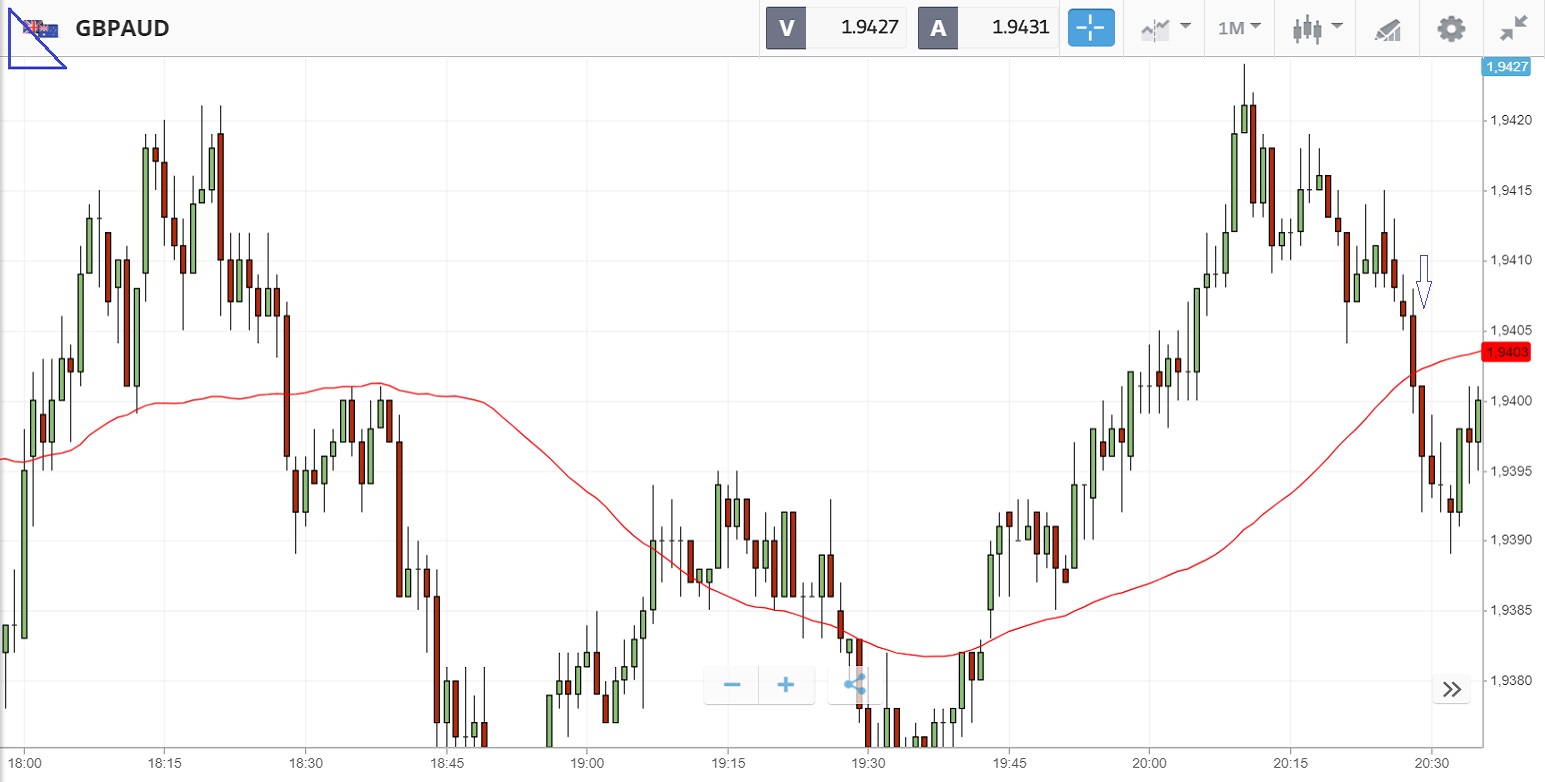Viewport: 1545px width, 782px height.
Task: Click the 20:00 time axis label
Action: pyautogui.click(x=1150, y=762)
